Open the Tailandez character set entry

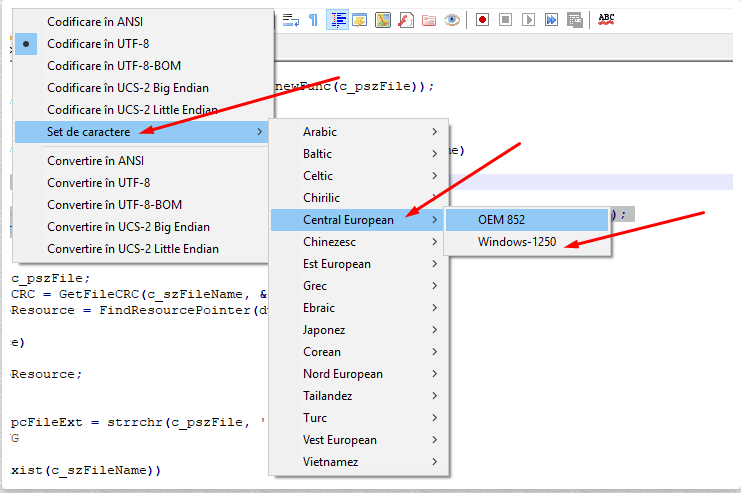359,396
